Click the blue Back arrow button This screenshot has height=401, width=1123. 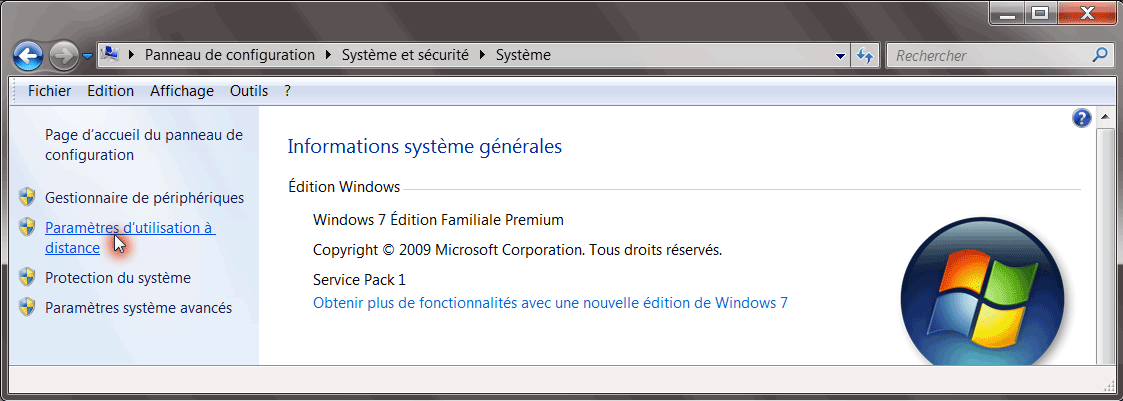(28, 56)
